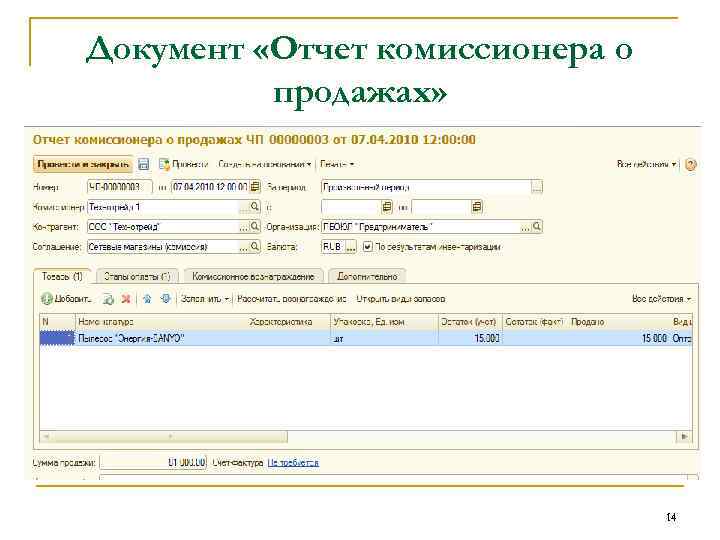This screenshot has height=540, width=720.
Task: Click Открыть виды запасов button
Action: 400,299
